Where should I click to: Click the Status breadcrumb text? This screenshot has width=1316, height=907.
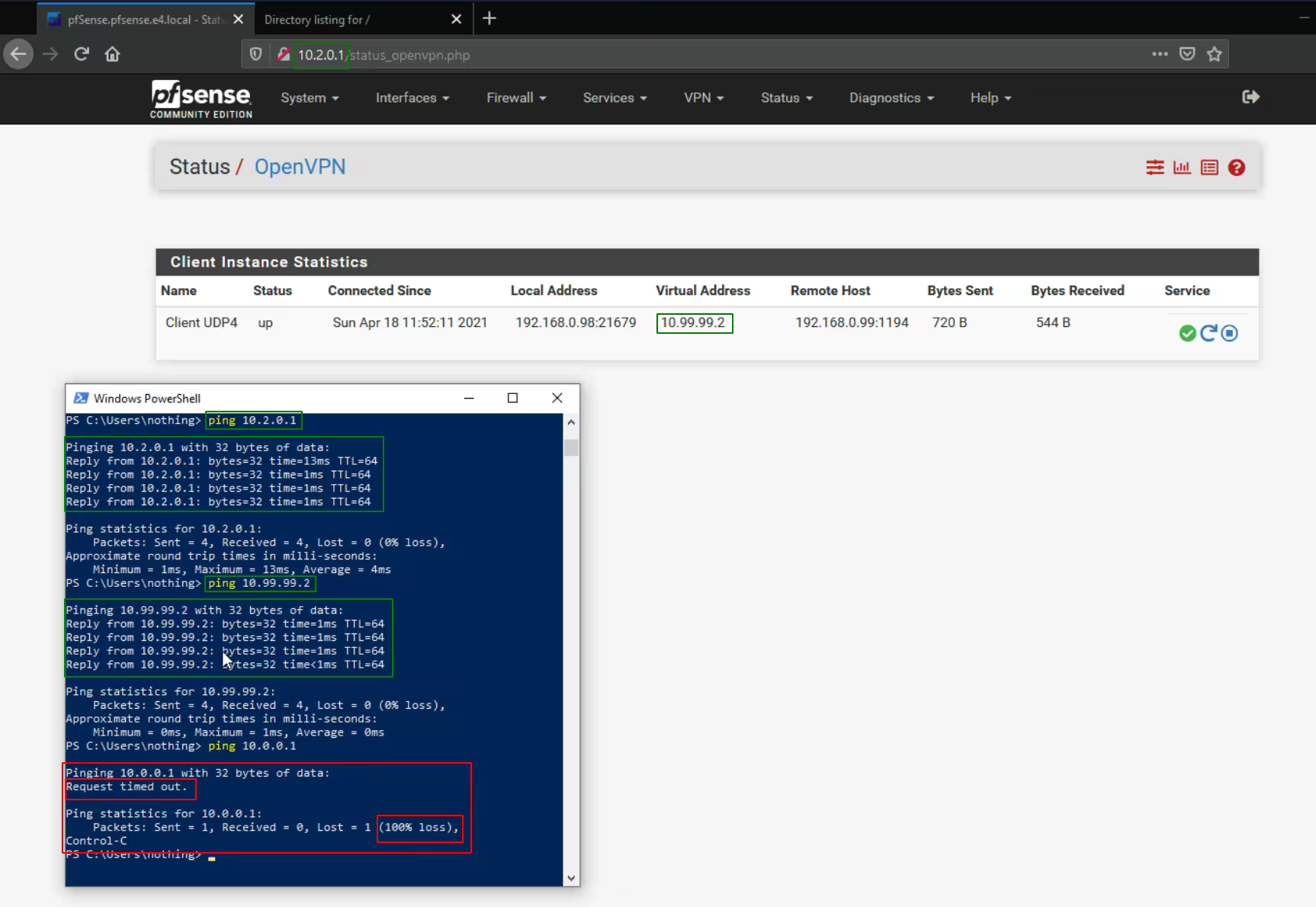click(200, 167)
